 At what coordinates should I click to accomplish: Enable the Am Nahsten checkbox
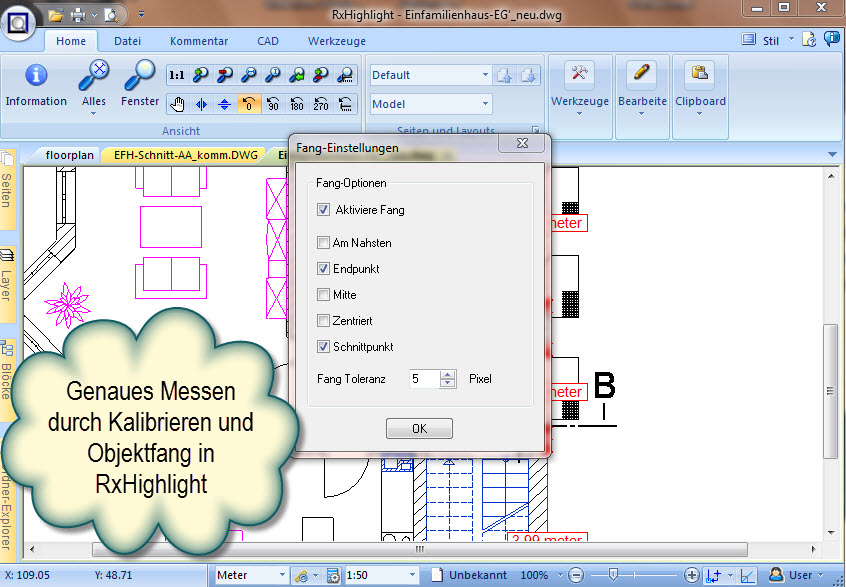click(323, 243)
